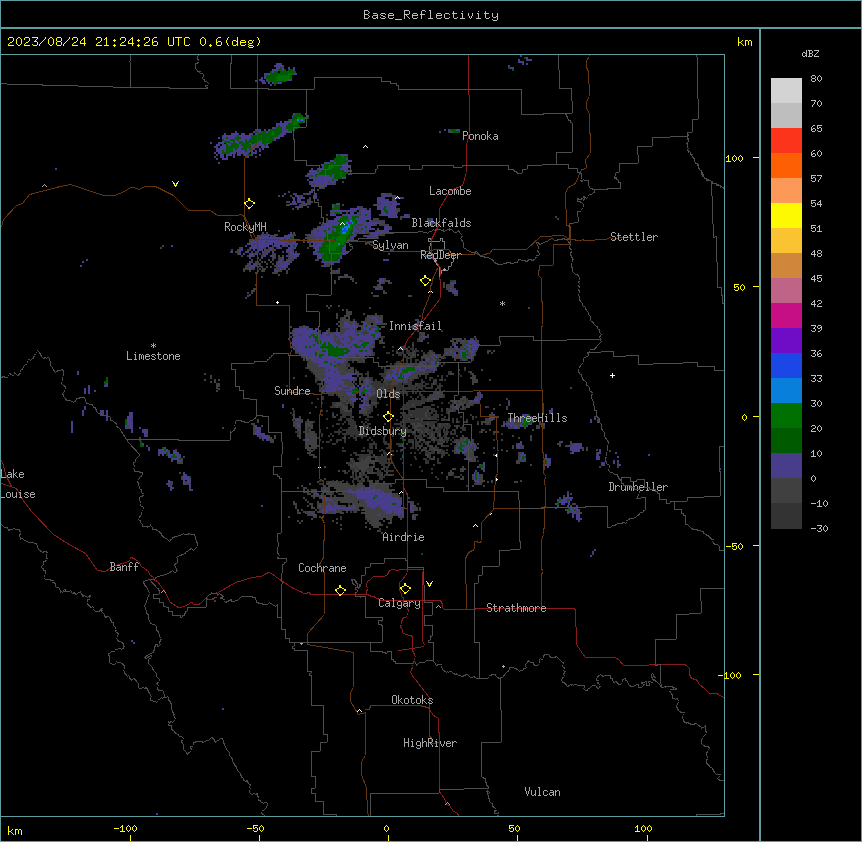Click the magenta 39-42 dBZ legend swatch
Viewport: 862px width, 842px height.
[x=786, y=315]
